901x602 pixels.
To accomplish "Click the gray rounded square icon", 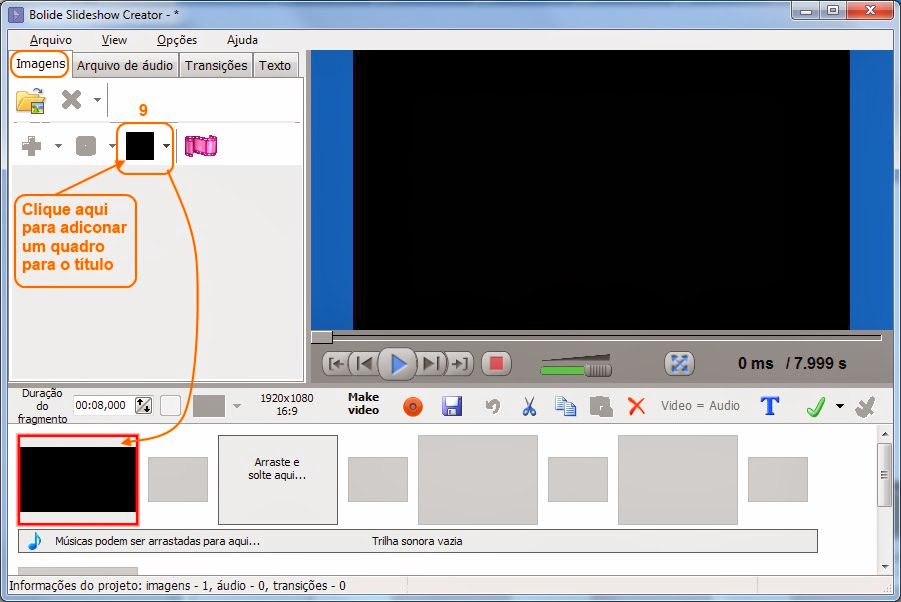I will coord(86,146).
